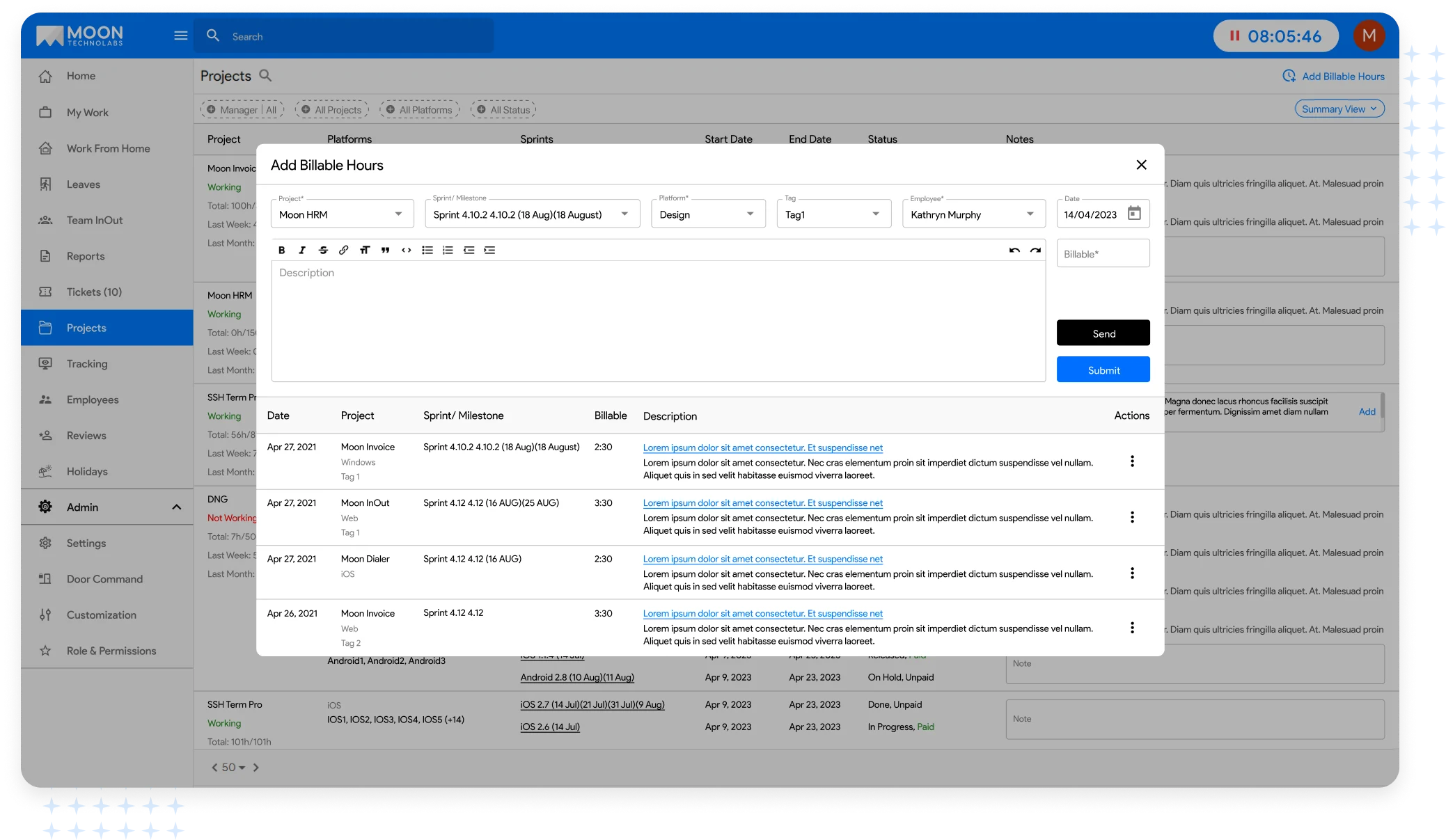Decrease indent in description editor

tap(469, 251)
